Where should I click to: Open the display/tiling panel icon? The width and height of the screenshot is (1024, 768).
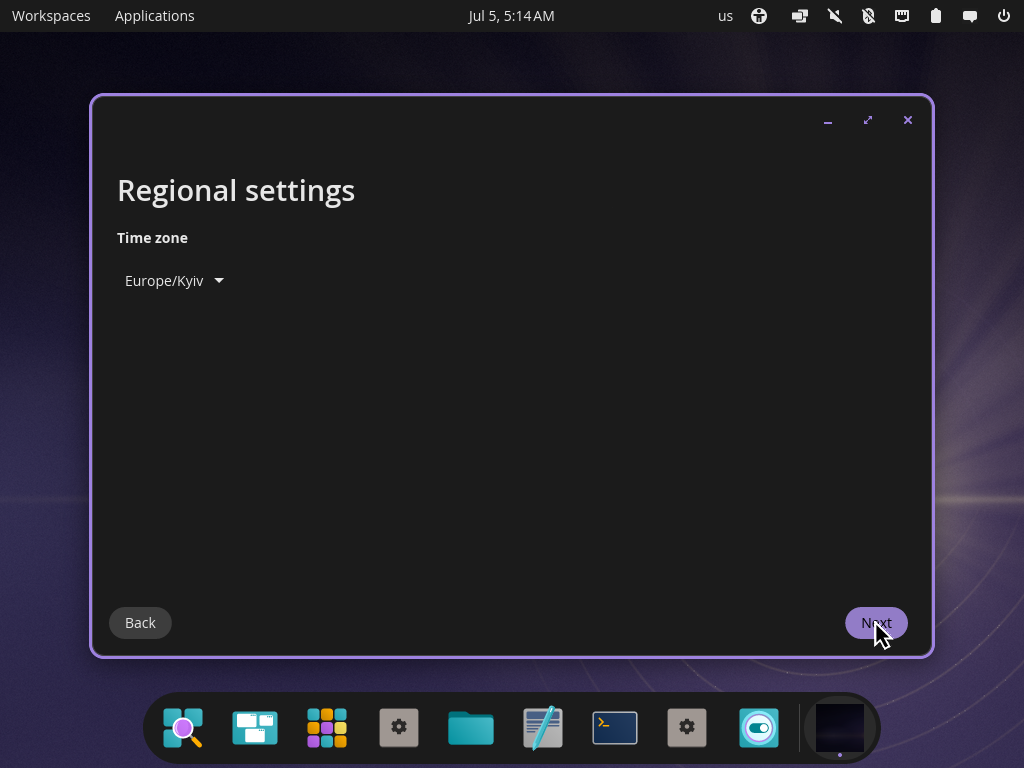799,16
